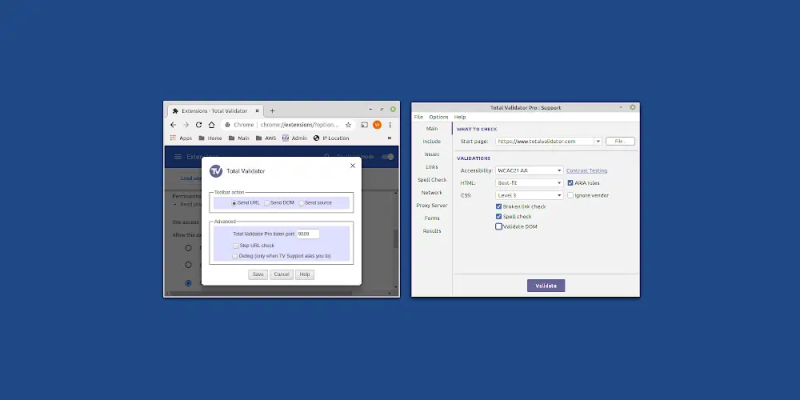Open the Apps bookmarks shortcut
The image size is (800, 400).
(181, 138)
